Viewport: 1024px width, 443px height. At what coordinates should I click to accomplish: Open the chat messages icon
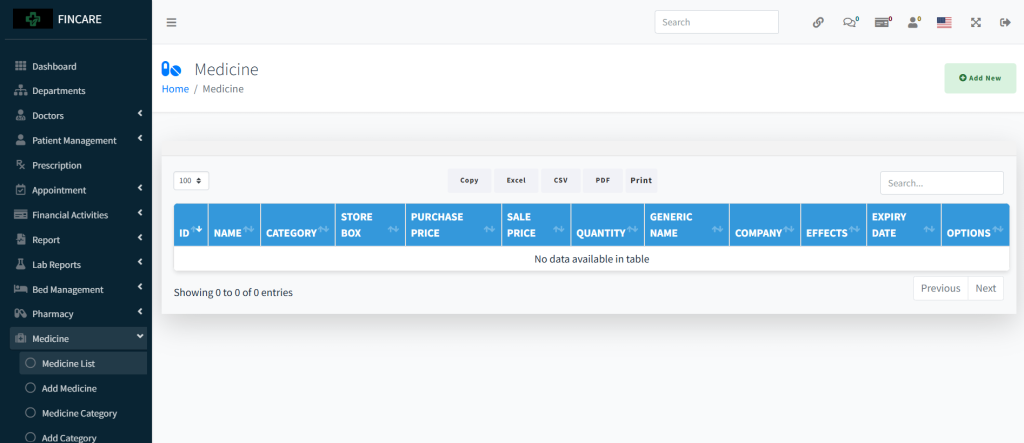click(x=850, y=22)
